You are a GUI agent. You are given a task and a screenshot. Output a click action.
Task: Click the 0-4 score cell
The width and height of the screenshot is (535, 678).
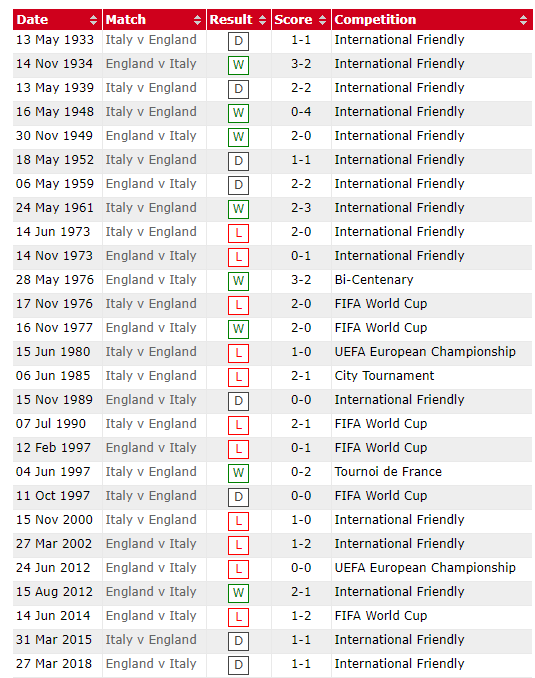click(301, 112)
